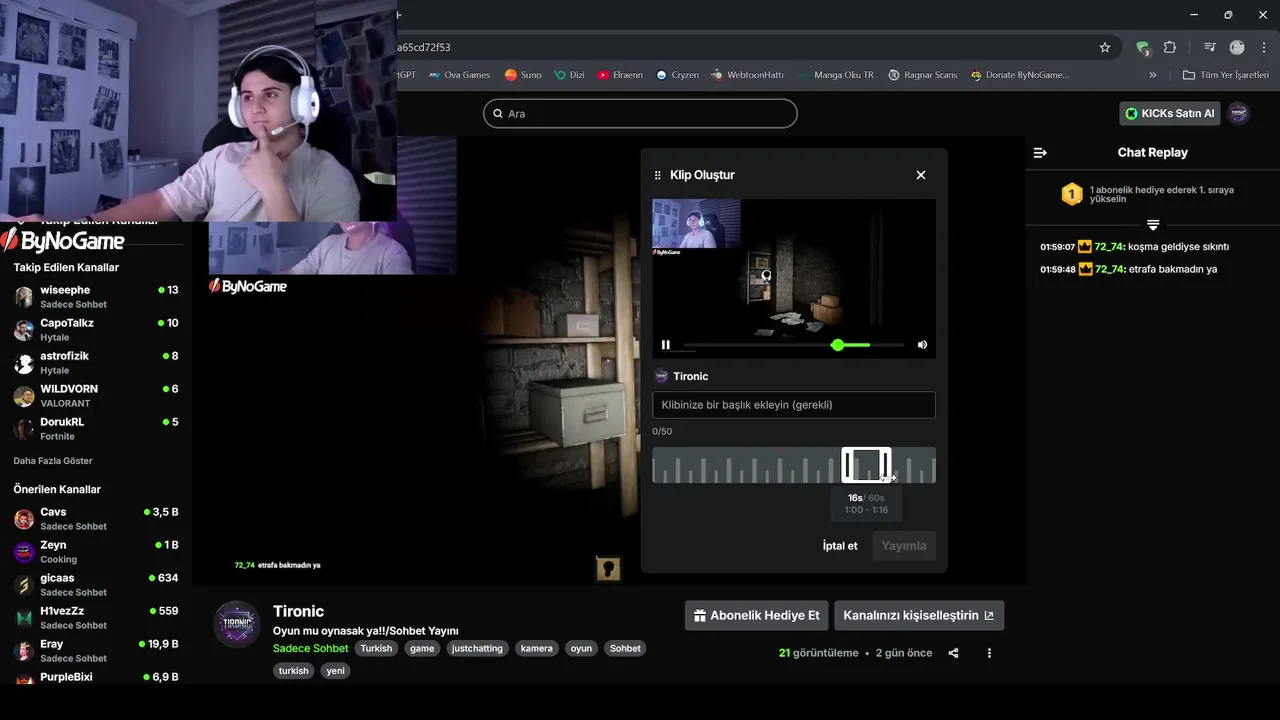Select the justchatting tag

click(477, 648)
